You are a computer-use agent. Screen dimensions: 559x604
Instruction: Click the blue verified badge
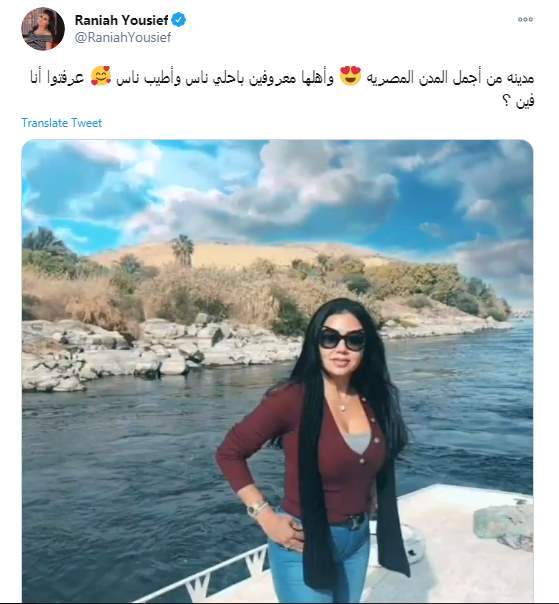coord(178,20)
